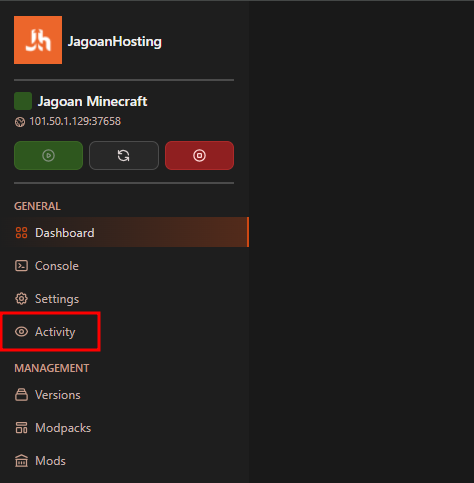Open the Console menu item

124,266
